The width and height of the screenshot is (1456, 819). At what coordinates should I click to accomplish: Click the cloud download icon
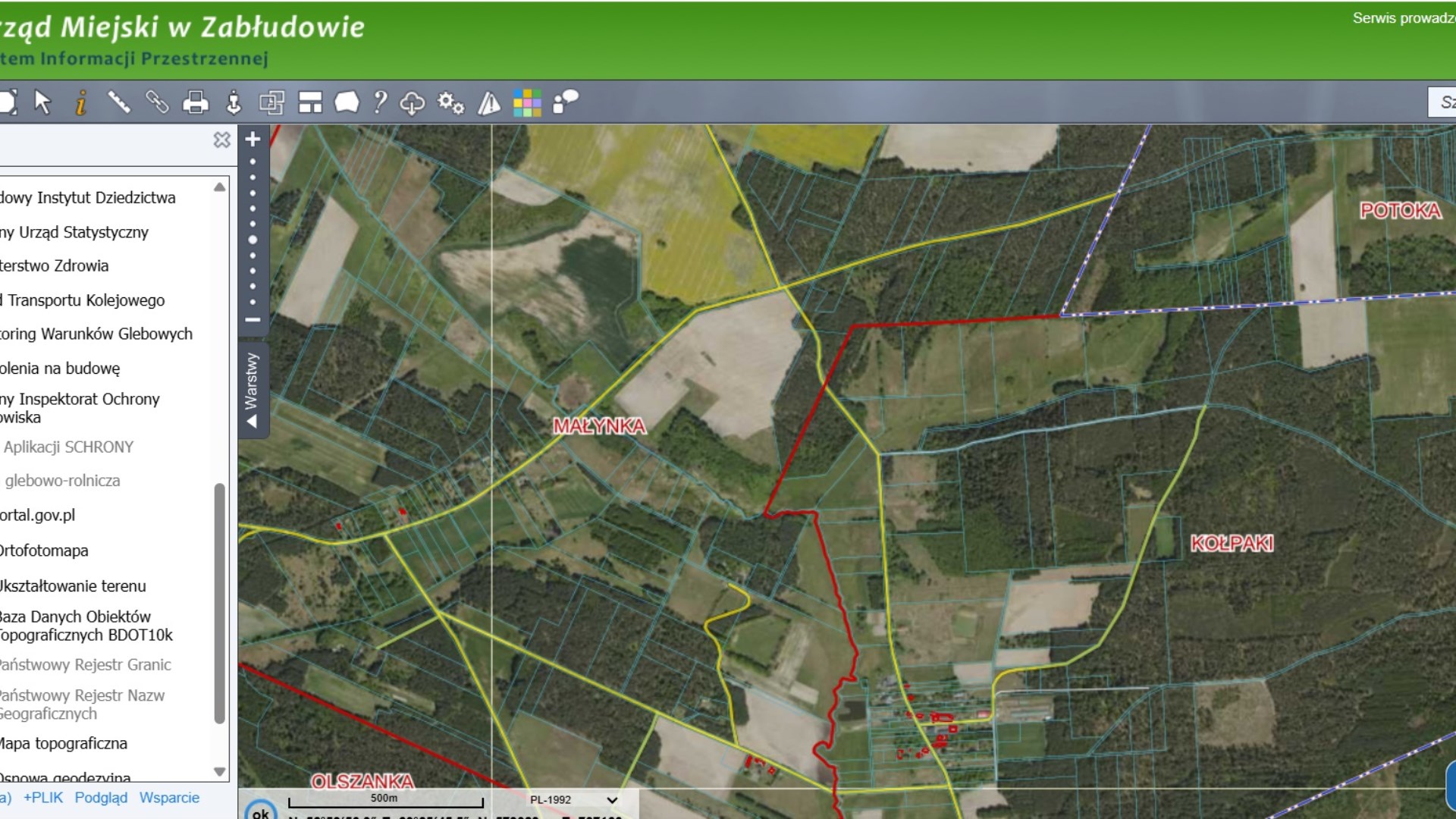pyautogui.click(x=412, y=102)
